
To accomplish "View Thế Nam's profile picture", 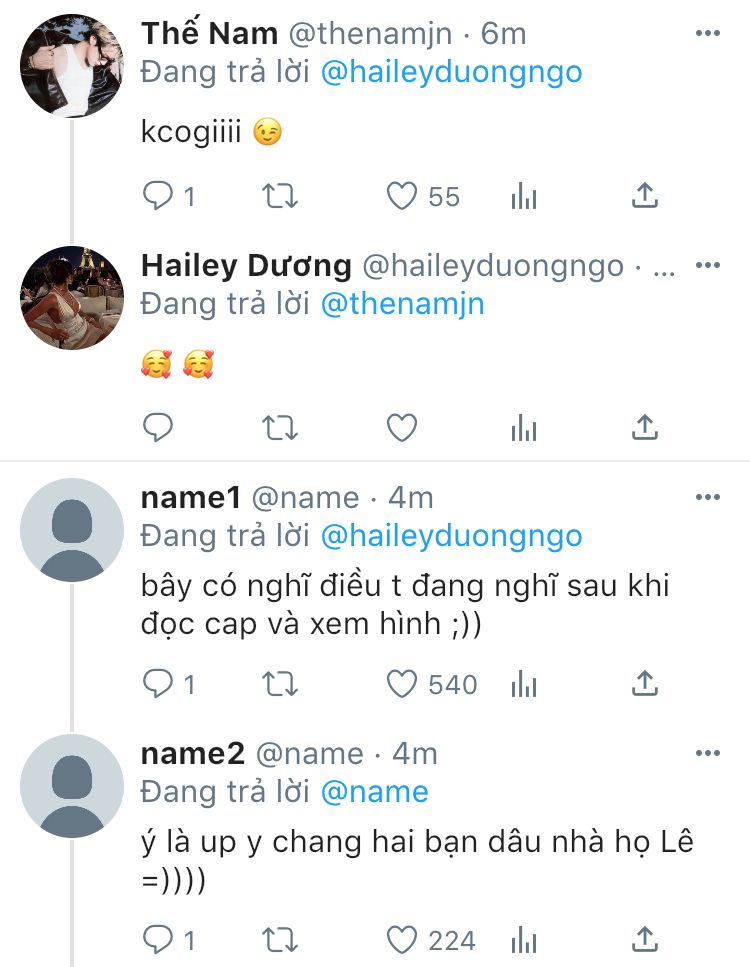I will pyautogui.click(x=71, y=66).
